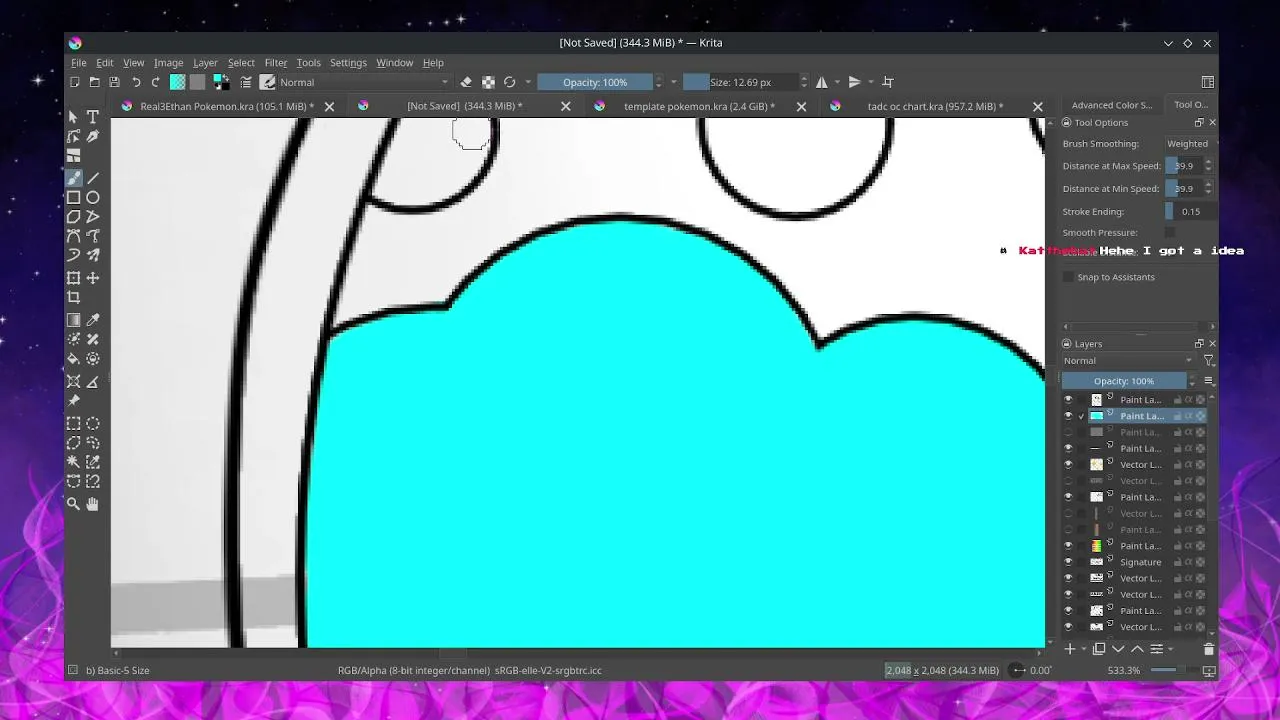The width and height of the screenshot is (1280, 720).
Task: Select the Line tool
Action: point(93,178)
